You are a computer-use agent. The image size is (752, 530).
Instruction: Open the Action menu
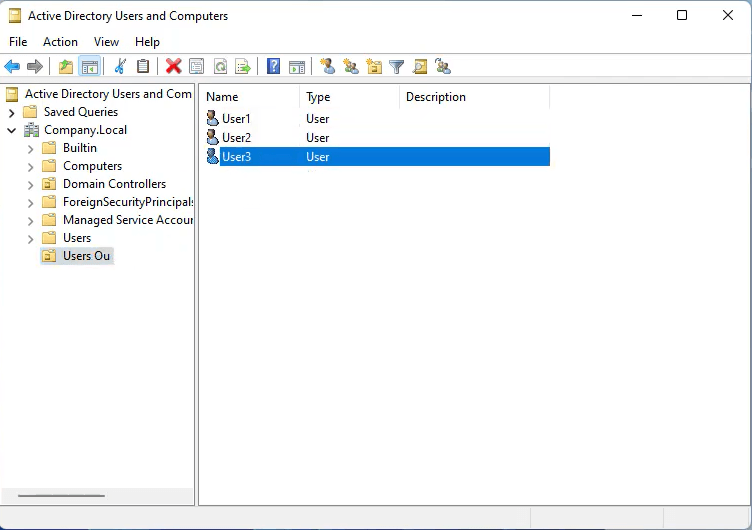[60, 42]
